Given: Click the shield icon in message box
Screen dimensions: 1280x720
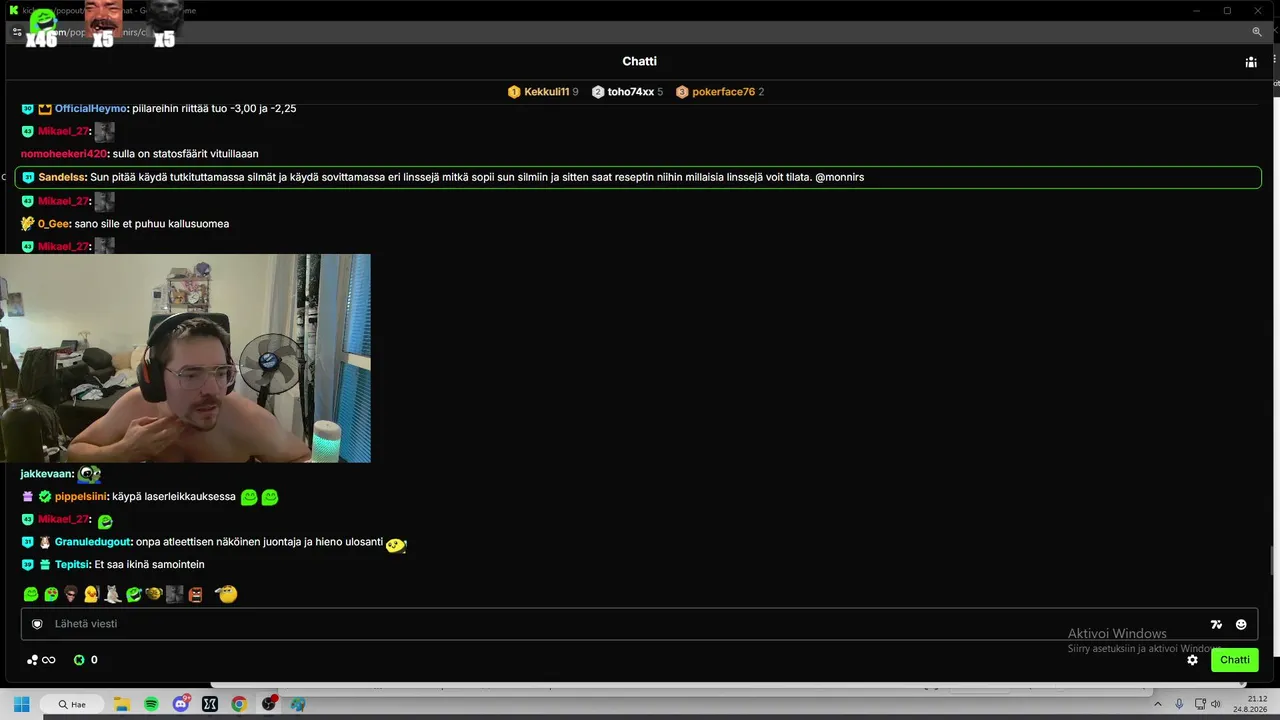Looking at the screenshot, I should click(x=37, y=624).
